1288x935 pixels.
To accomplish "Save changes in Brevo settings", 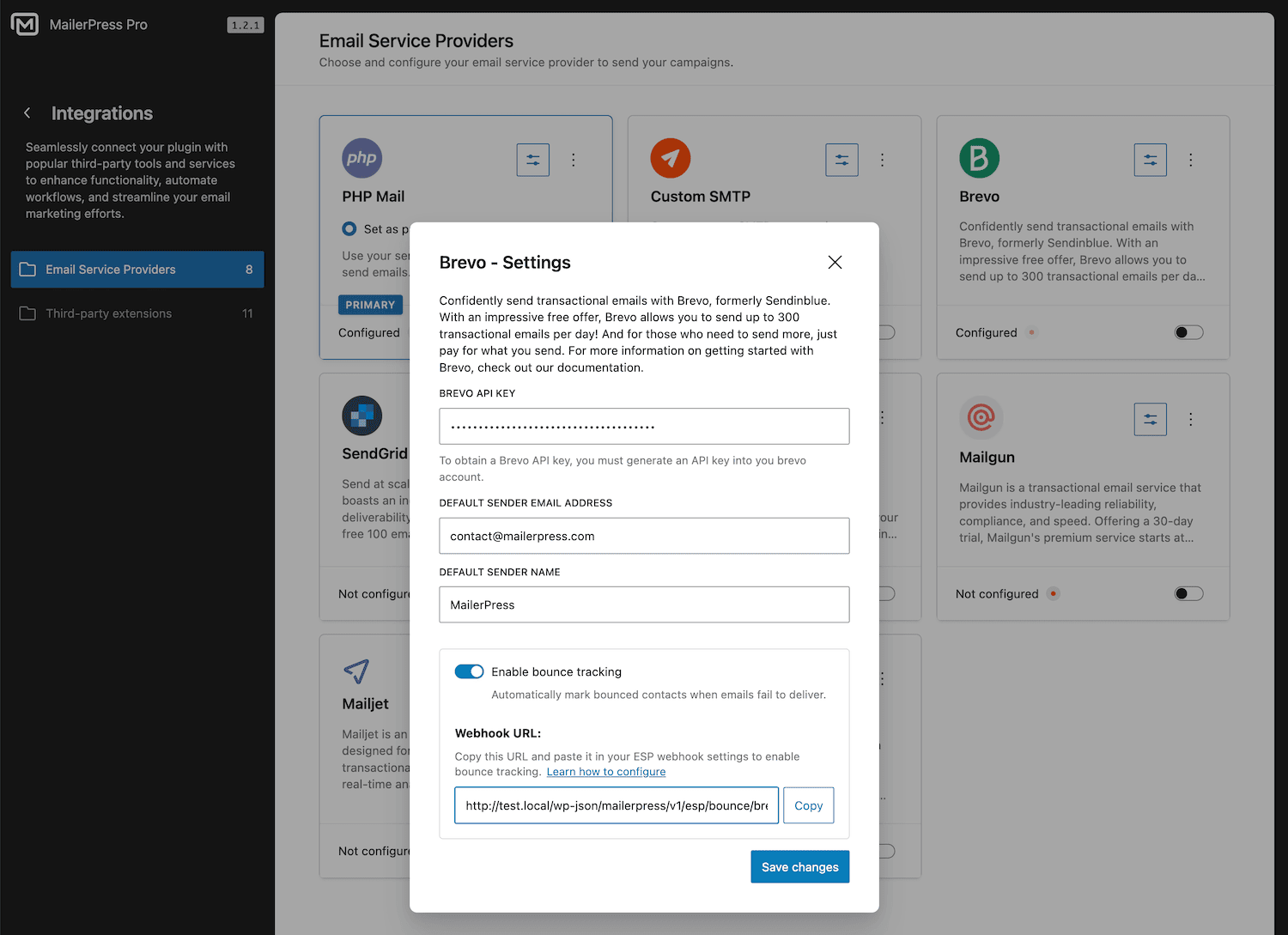I will [x=799, y=866].
